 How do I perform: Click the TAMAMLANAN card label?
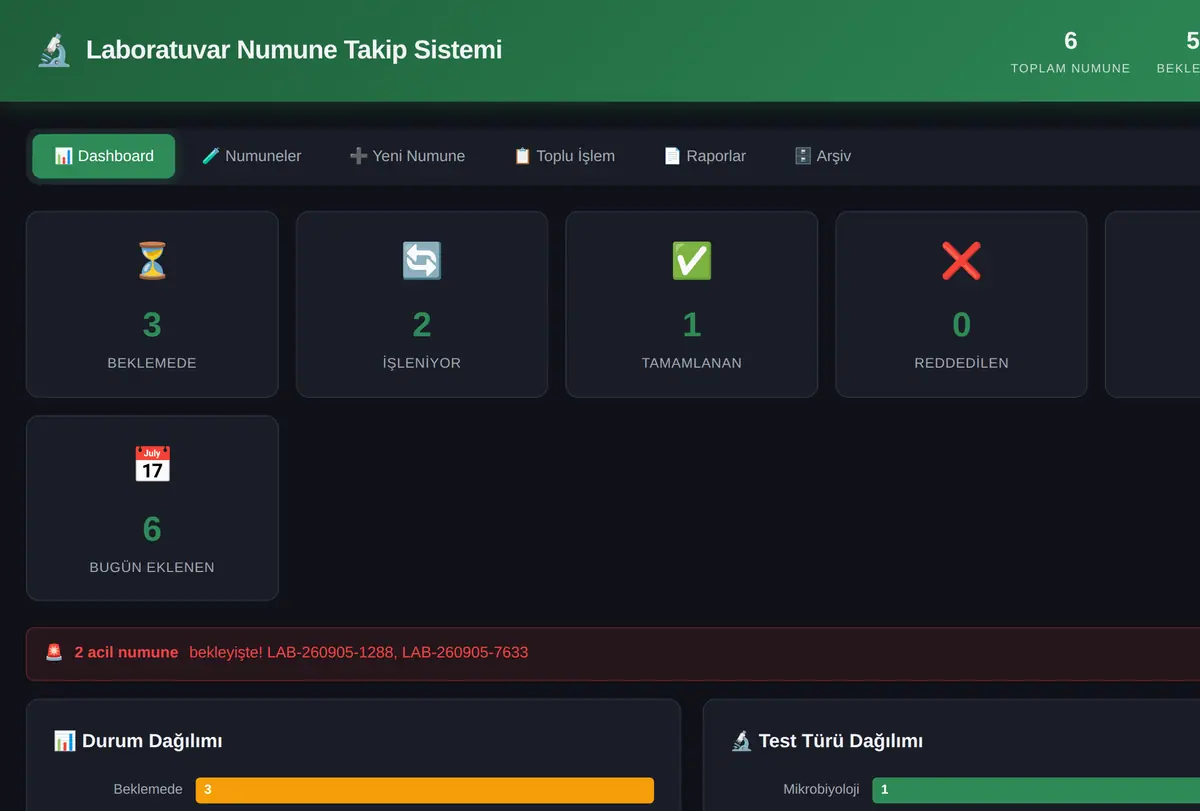[x=692, y=363]
